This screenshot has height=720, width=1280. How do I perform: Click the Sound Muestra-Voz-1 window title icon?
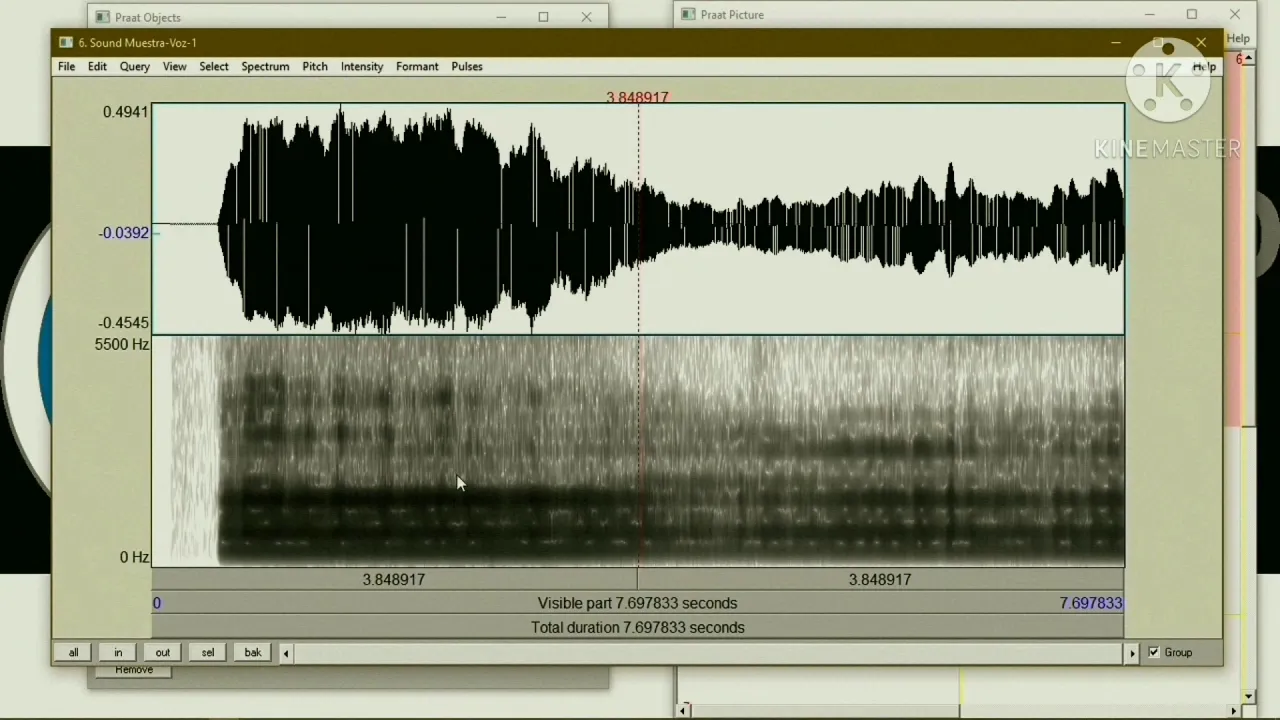coord(66,43)
